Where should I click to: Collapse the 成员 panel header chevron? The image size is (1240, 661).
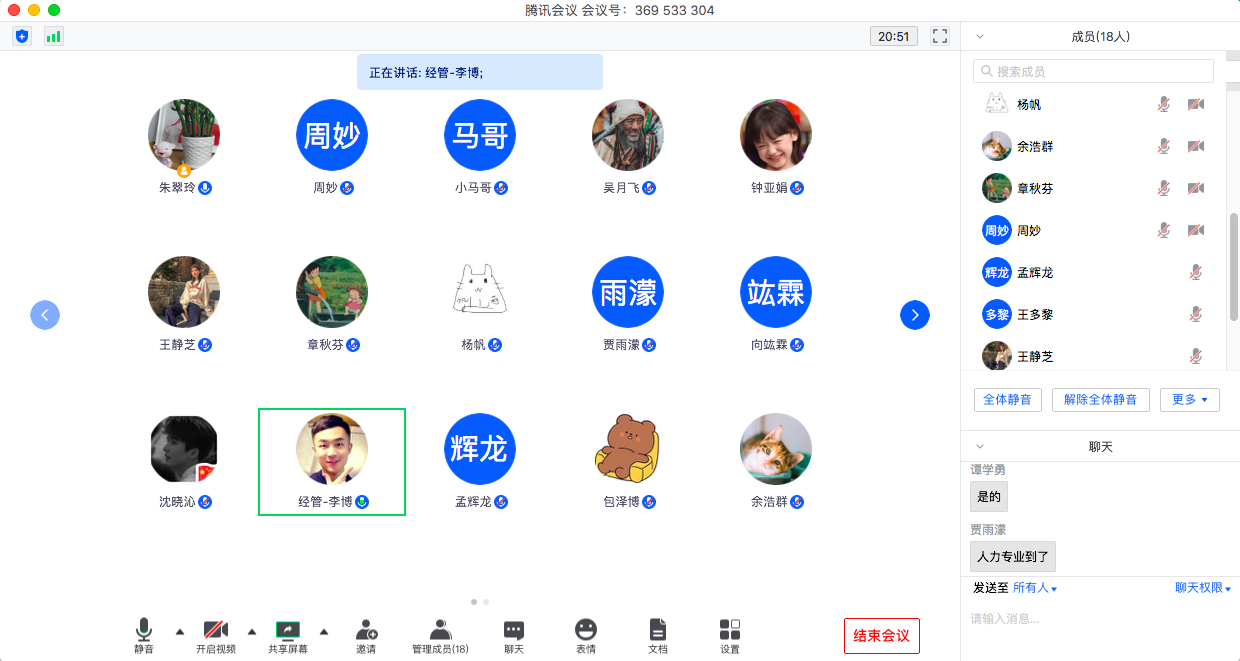(x=980, y=36)
